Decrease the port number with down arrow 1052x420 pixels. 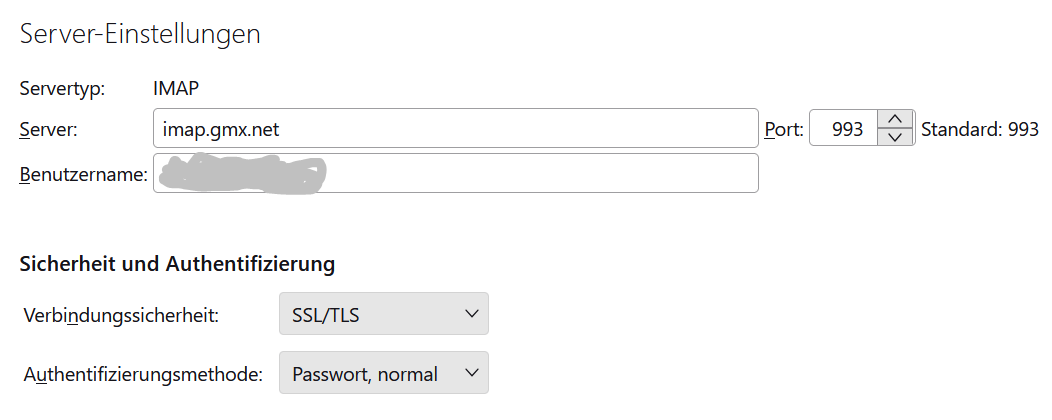click(x=896, y=137)
